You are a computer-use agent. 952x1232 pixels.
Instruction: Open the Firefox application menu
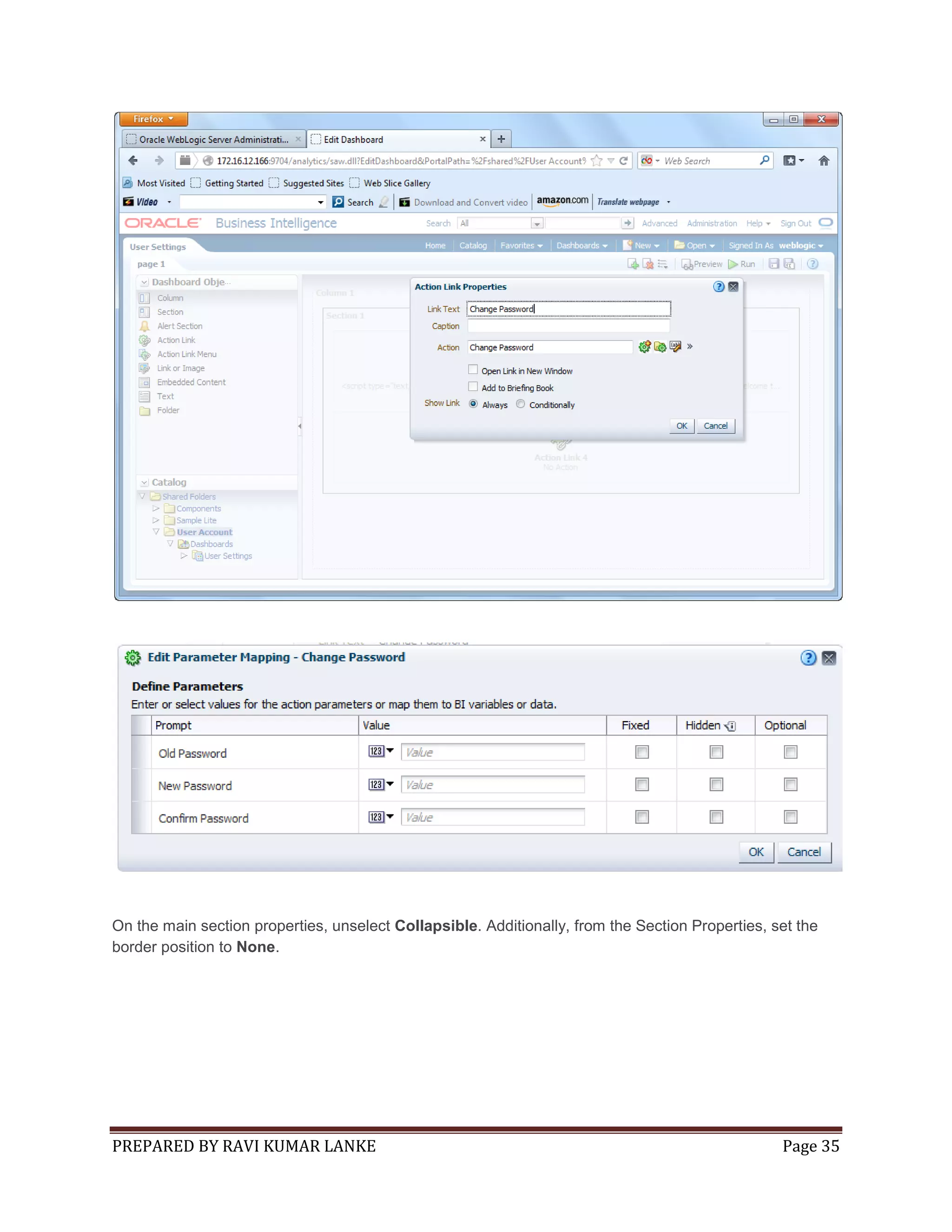click(x=153, y=119)
